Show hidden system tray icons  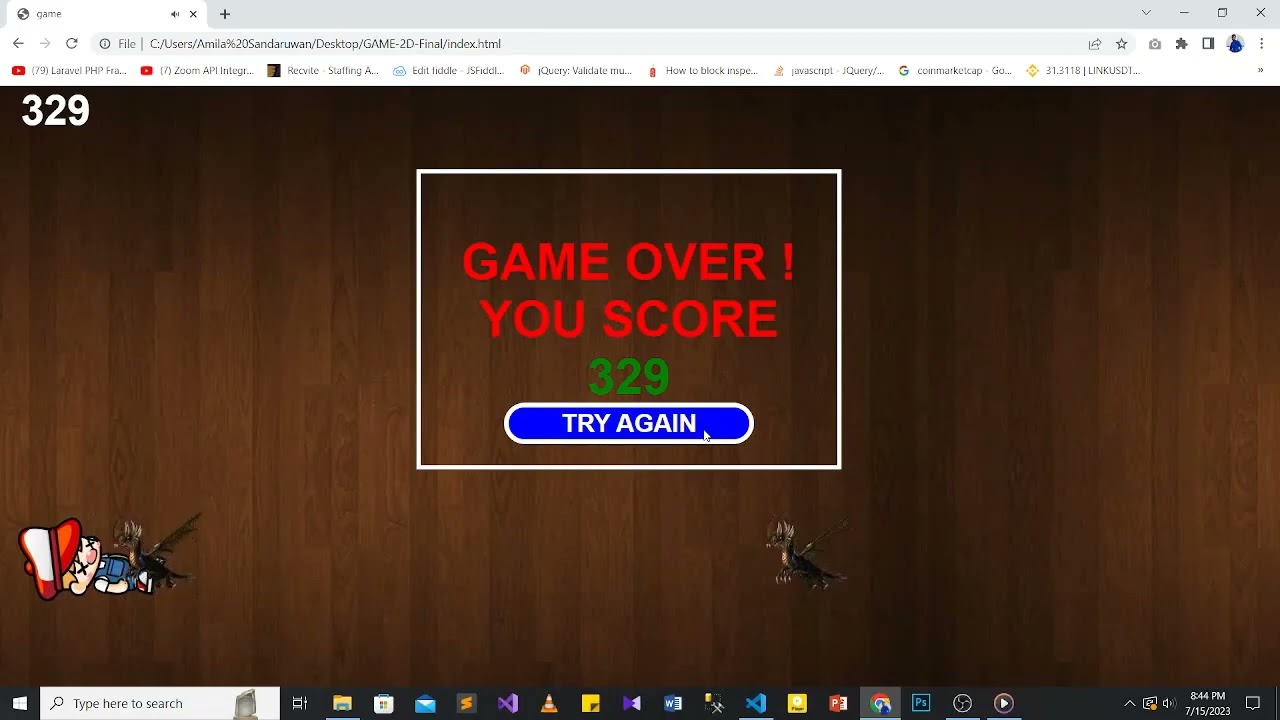tap(1130, 703)
